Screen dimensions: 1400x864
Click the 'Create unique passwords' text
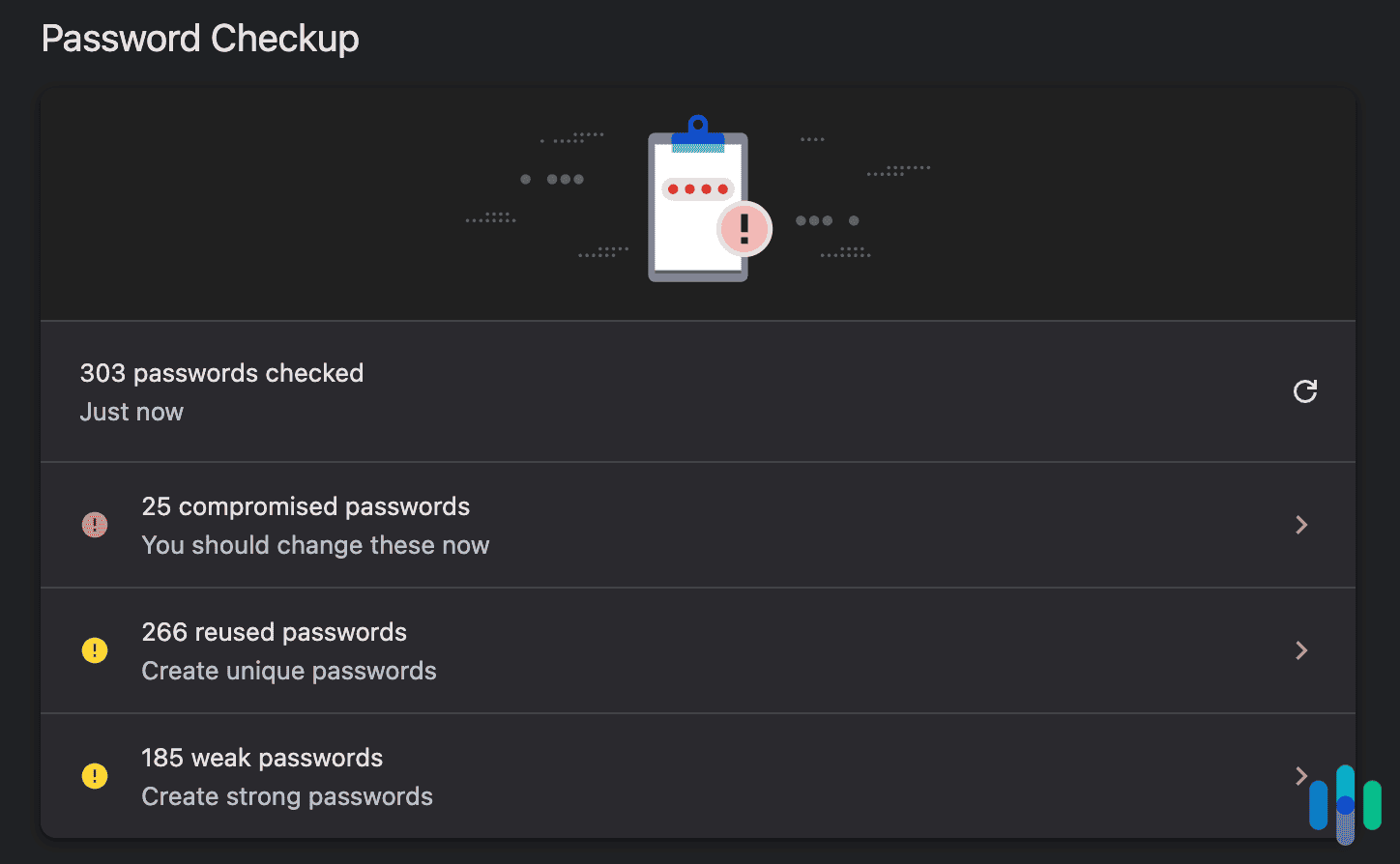click(289, 671)
